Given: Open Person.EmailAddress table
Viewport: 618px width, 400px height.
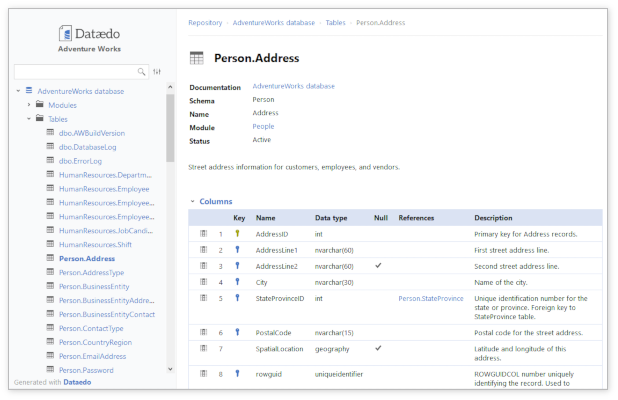Looking at the screenshot, I should pyautogui.click(x=93, y=357).
